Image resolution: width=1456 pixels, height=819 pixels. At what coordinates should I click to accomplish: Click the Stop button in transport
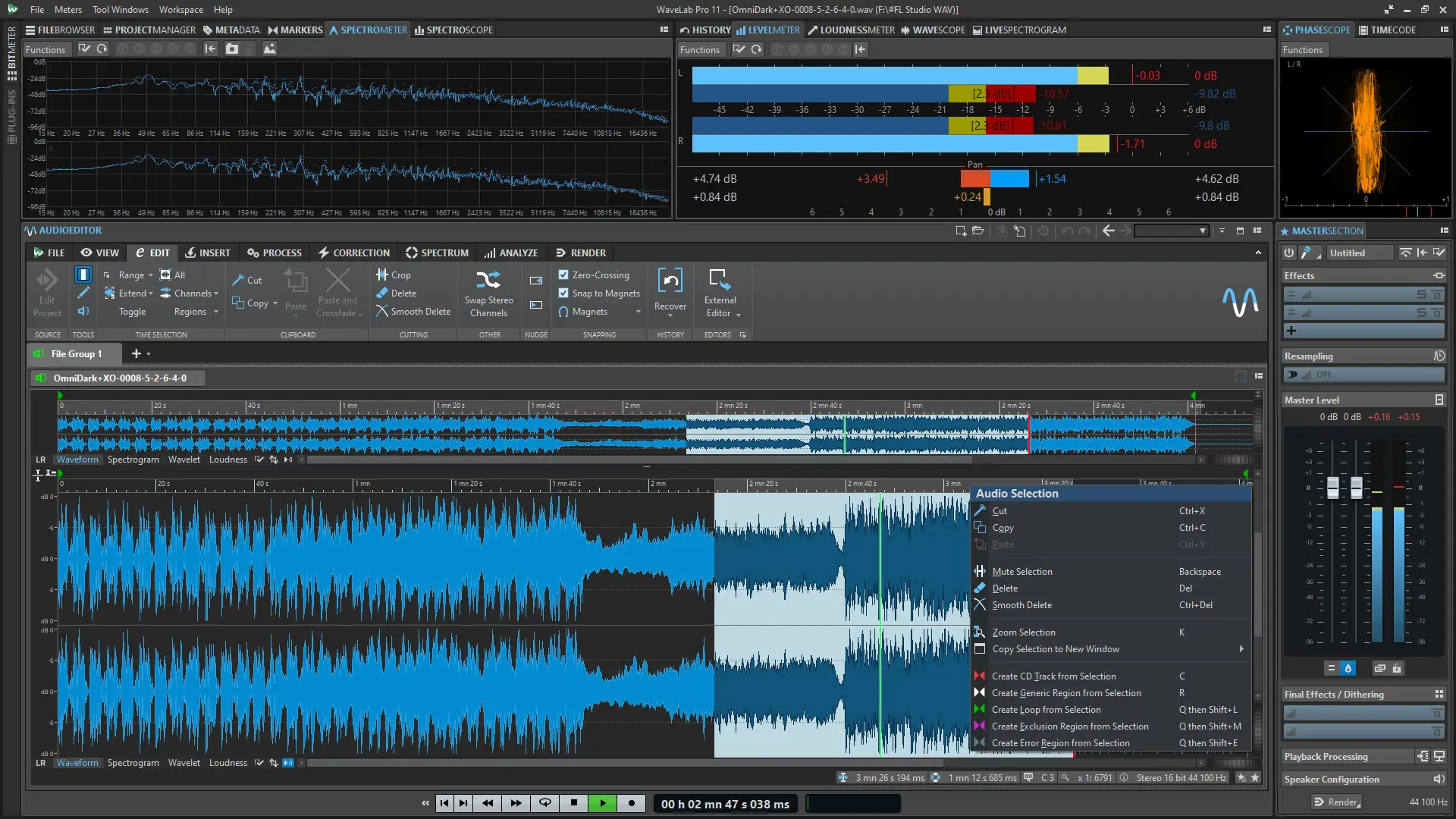click(x=574, y=803)
